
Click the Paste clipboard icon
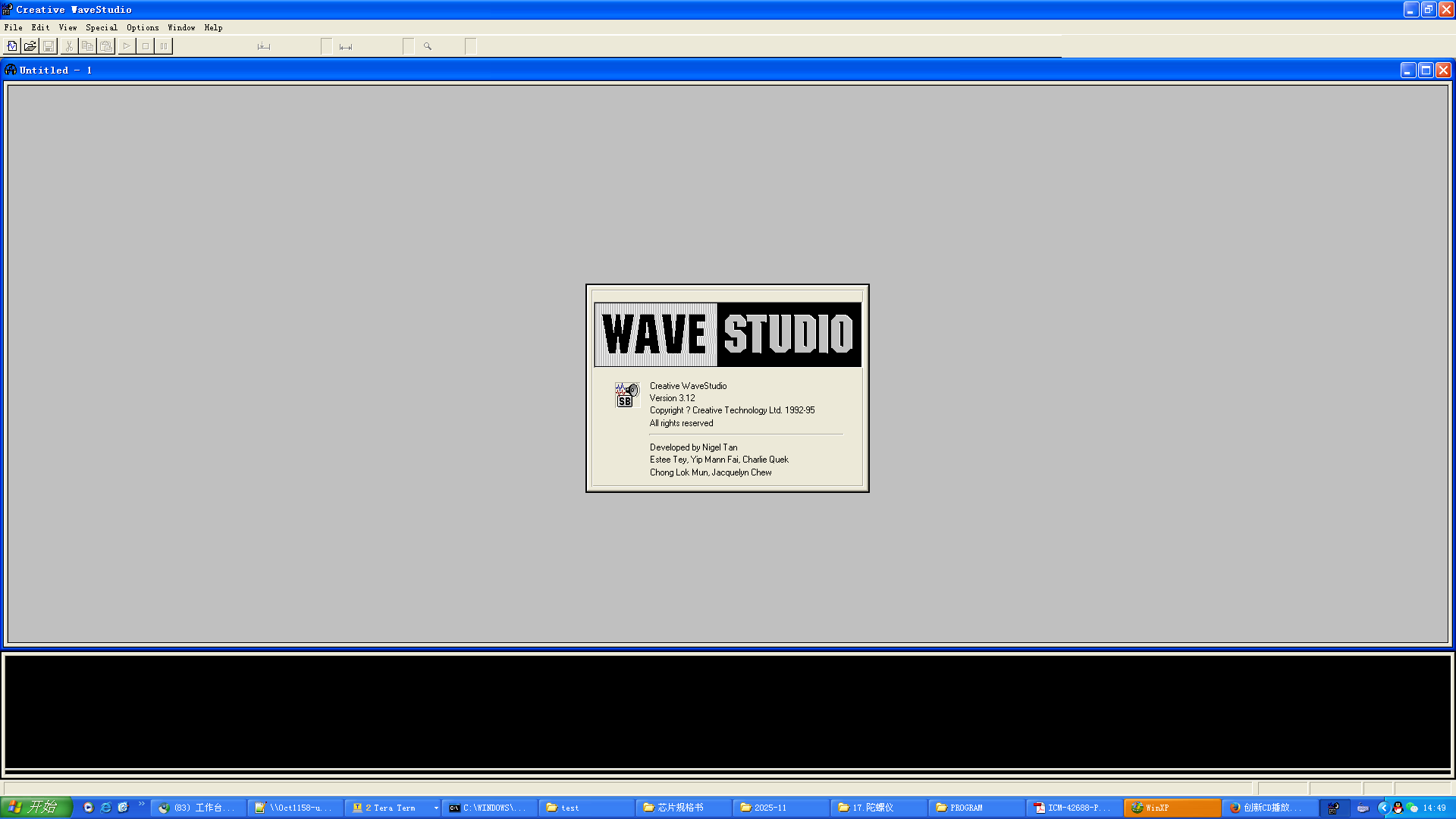[106, 46]
